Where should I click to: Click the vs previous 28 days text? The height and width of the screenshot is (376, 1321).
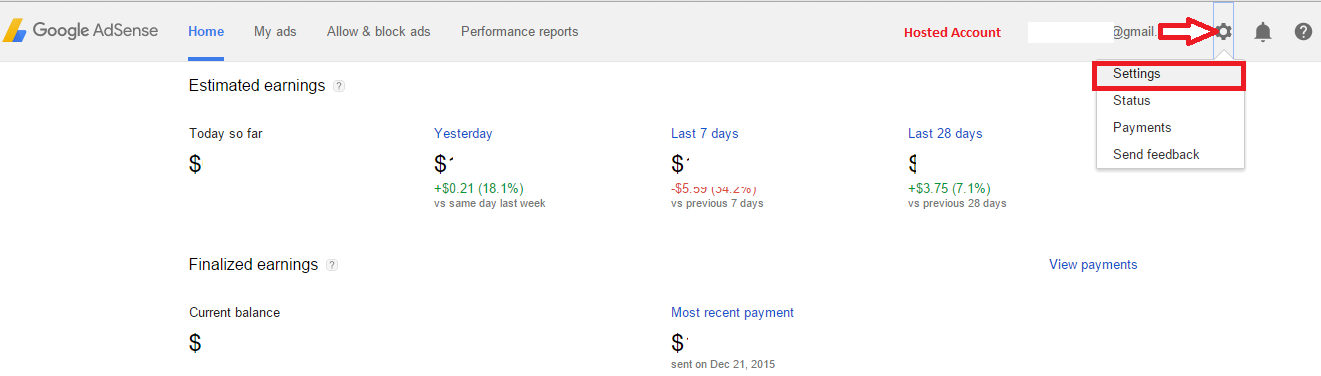coord(957,203)
